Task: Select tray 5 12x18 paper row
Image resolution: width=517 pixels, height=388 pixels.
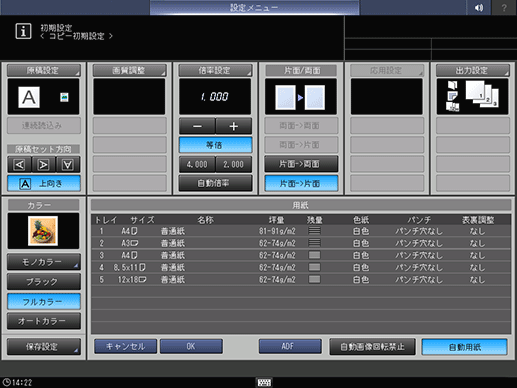Action: [301, 279]
